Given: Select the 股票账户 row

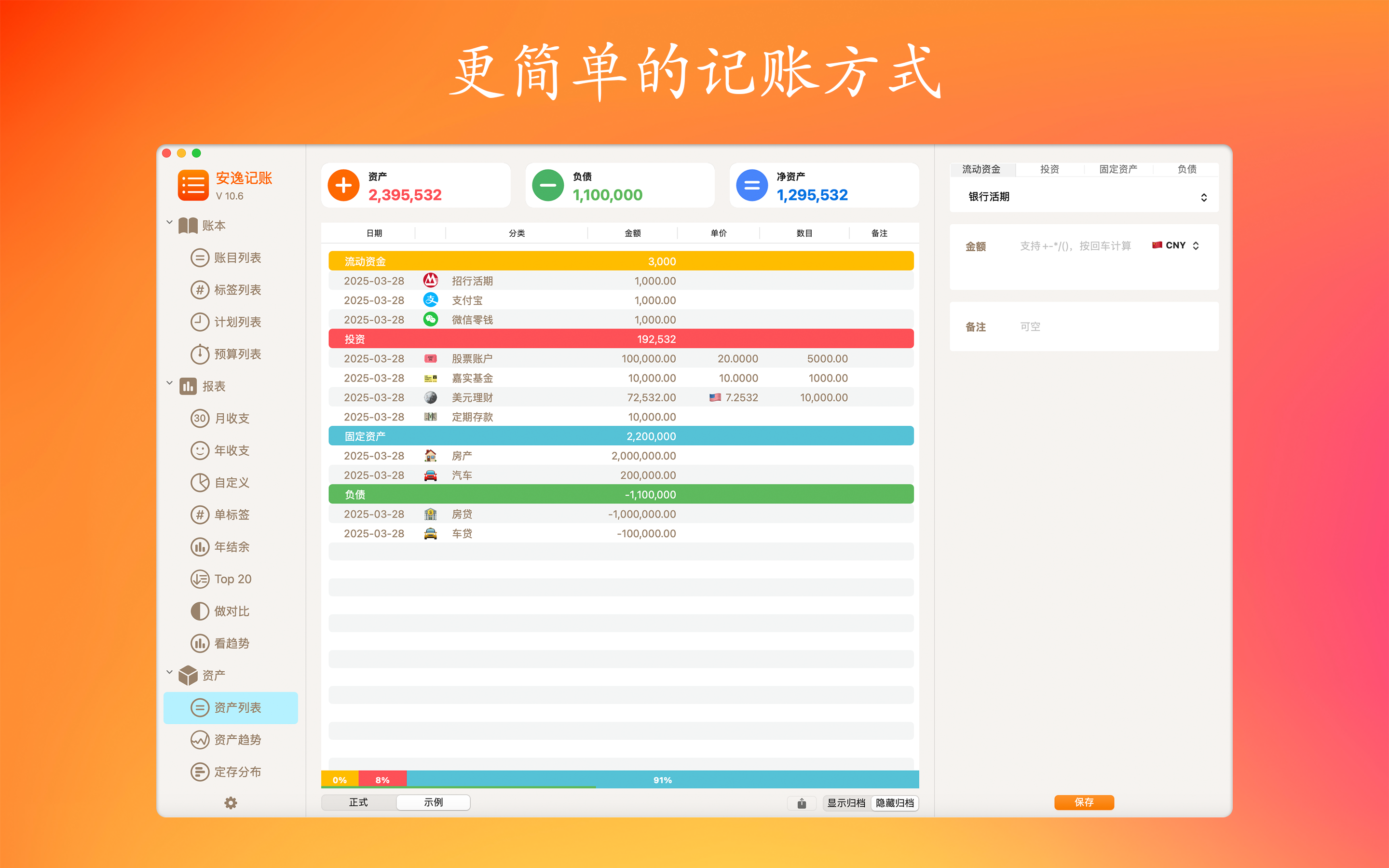Looking at the screenshot, I should 621,359.
